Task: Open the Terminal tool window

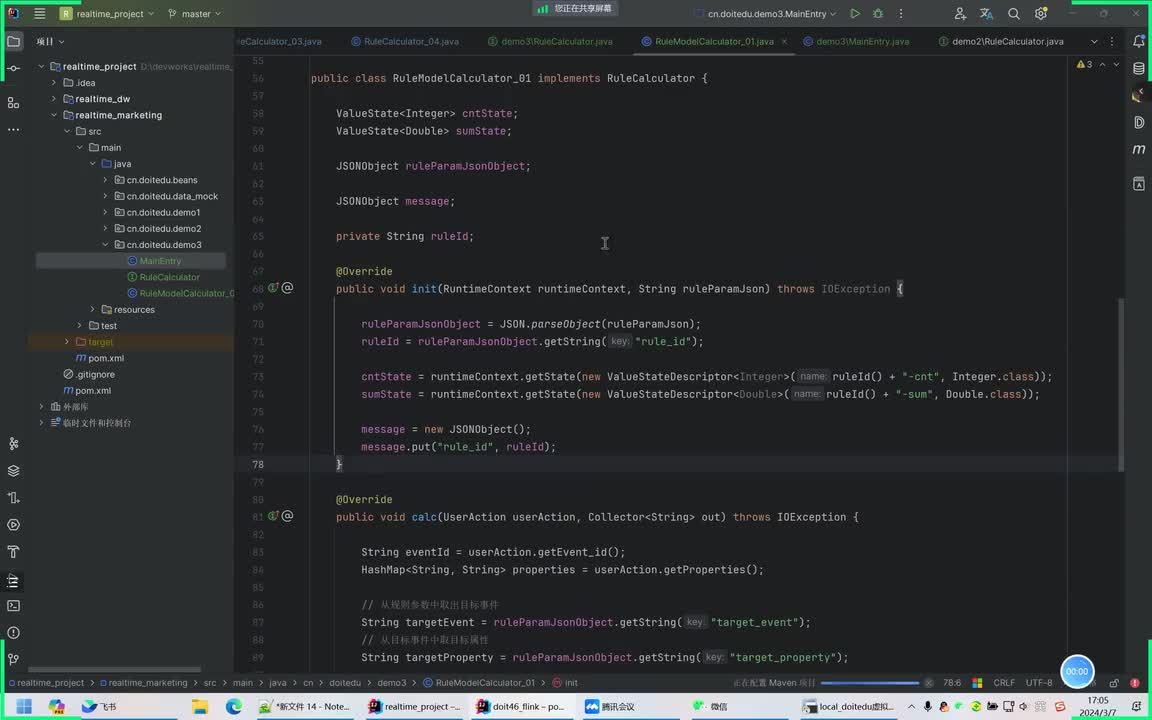Action: pos(13,606)
